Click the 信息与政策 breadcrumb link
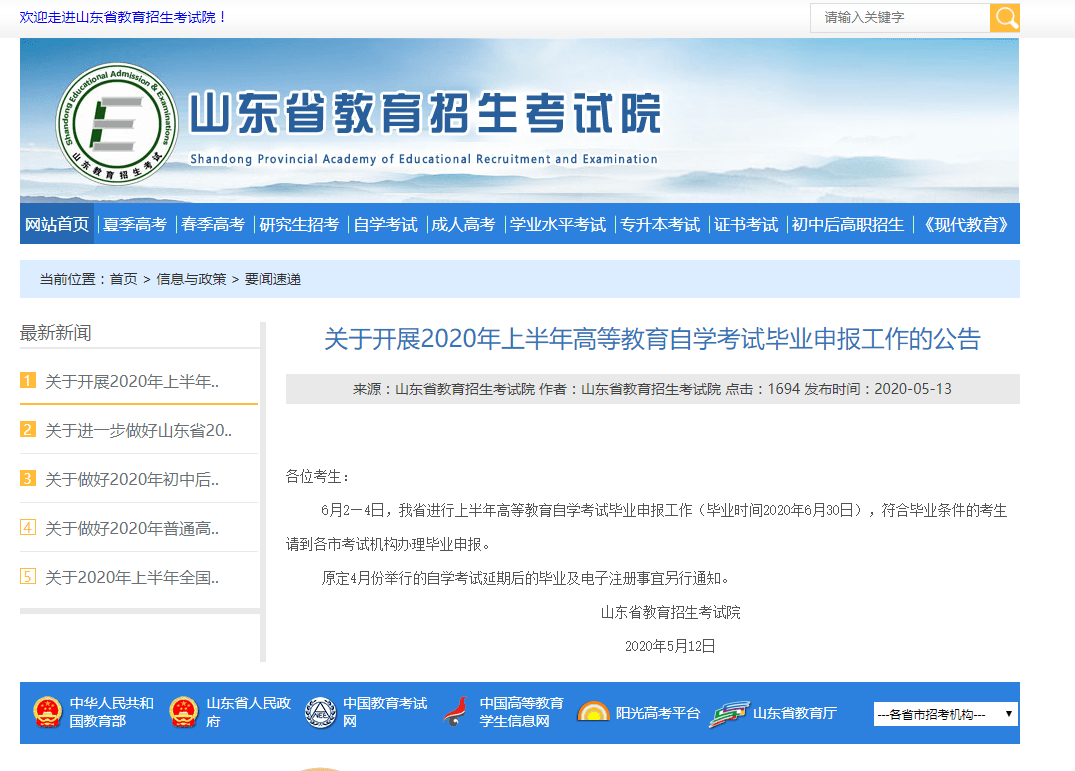The image size is (1075, 771). coord(191,279)
